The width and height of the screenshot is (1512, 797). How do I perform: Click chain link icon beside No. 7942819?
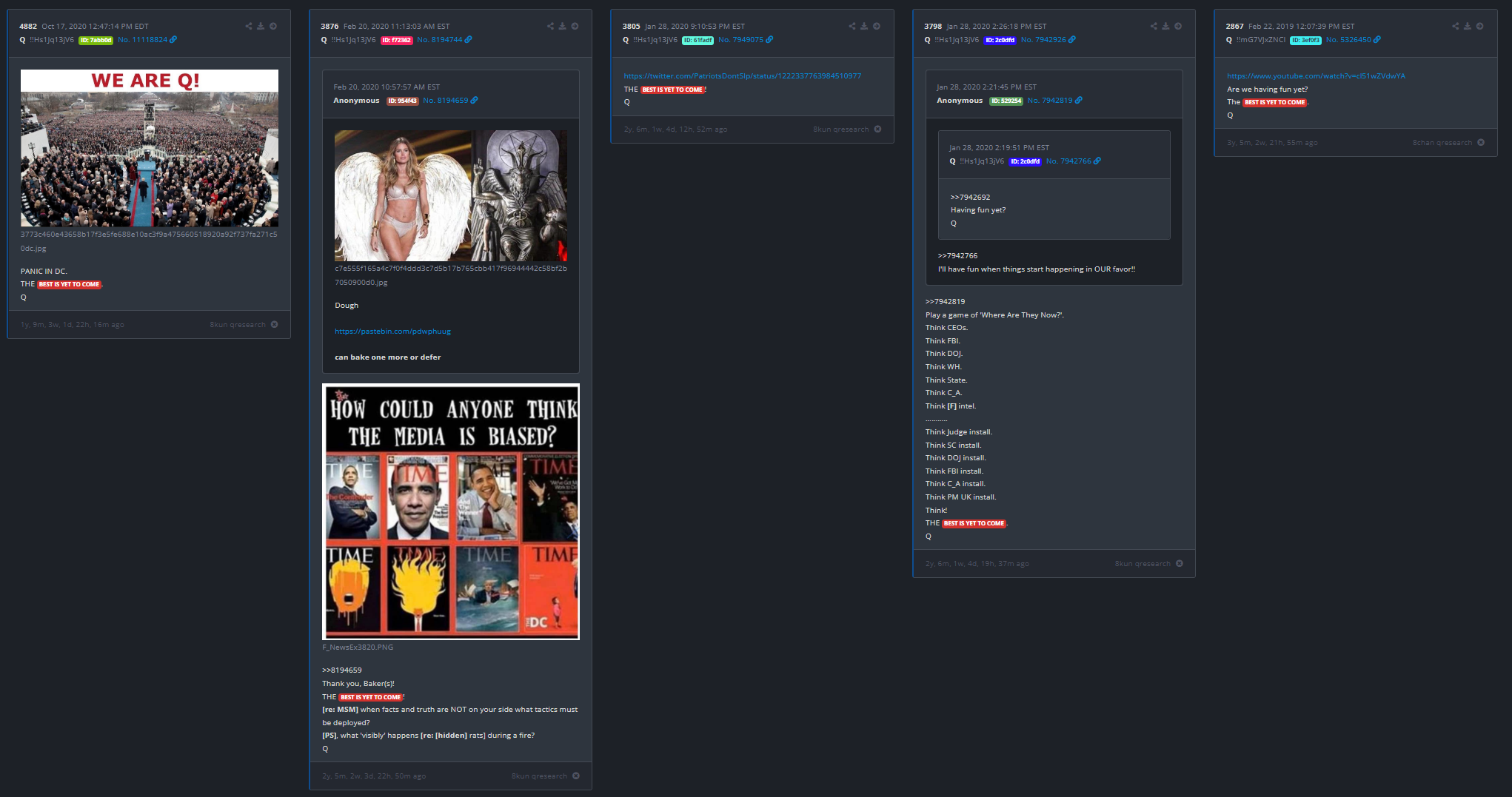(x=1078, y=101)
